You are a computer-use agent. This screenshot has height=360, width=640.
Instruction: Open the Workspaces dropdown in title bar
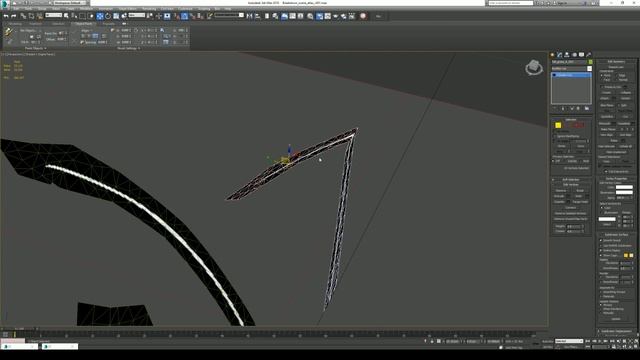click(69, 3)
